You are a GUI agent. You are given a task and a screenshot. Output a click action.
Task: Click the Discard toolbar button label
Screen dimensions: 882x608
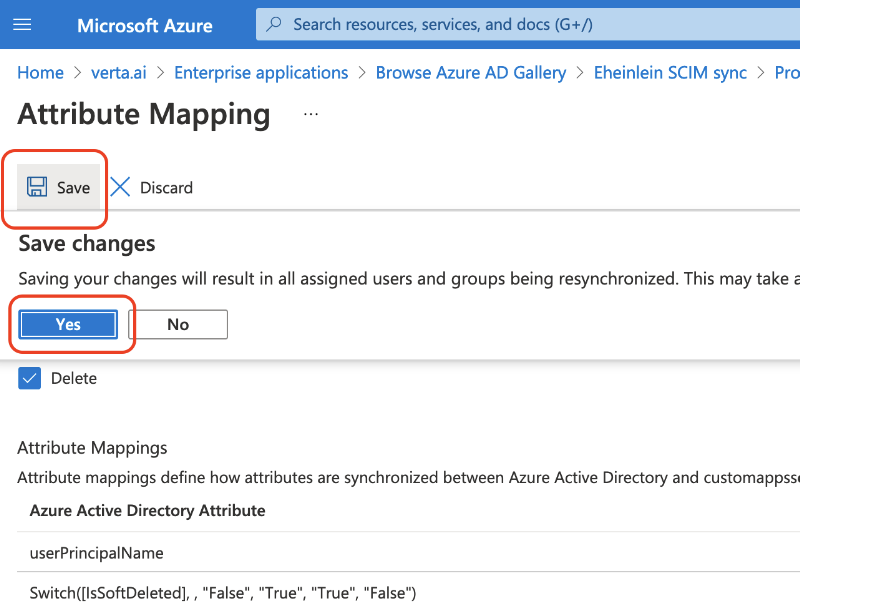click(166, 188)
